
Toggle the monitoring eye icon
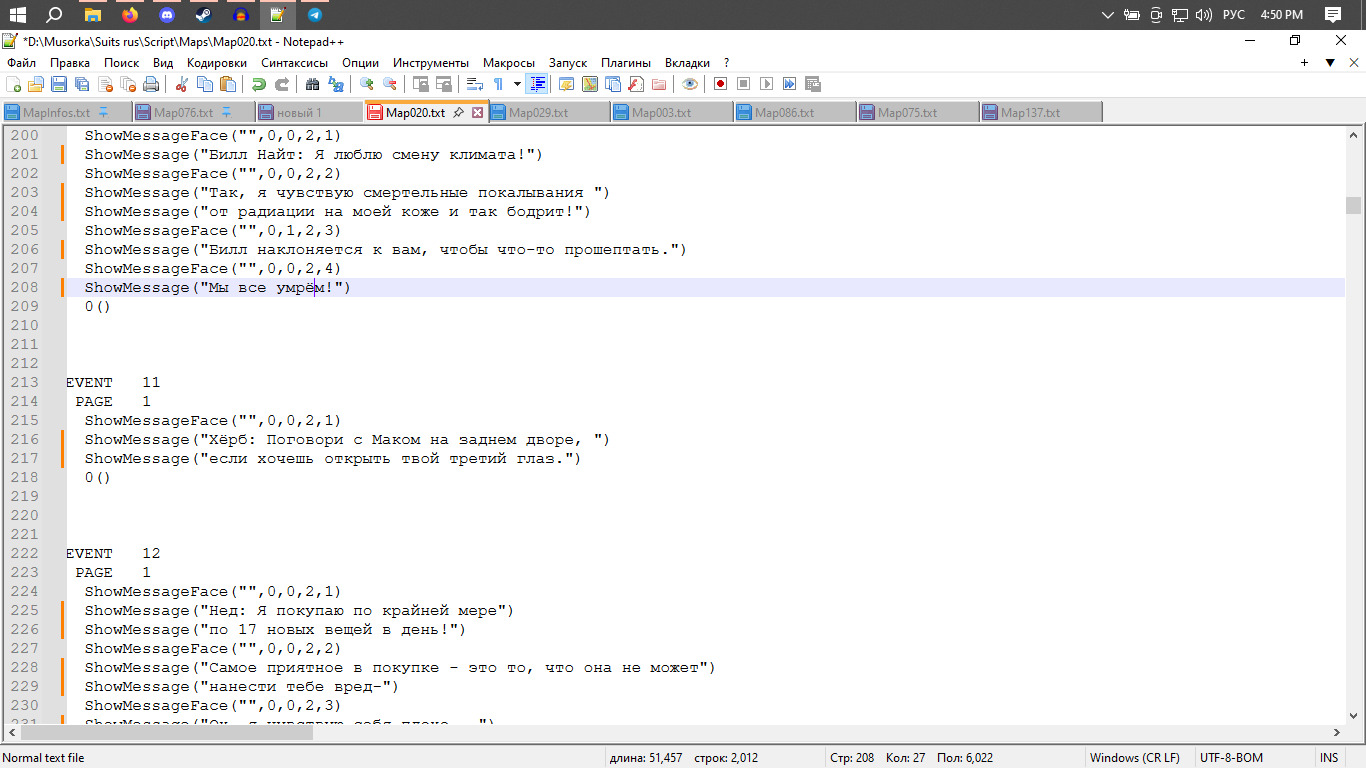coord(690,84)
